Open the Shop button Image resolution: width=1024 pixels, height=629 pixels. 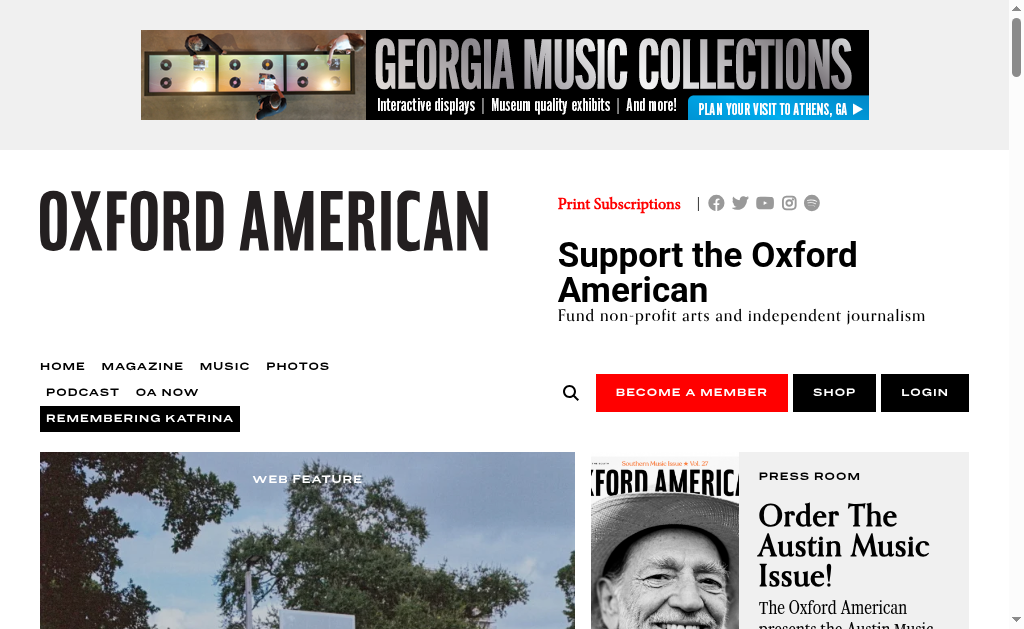click(834, 393)
